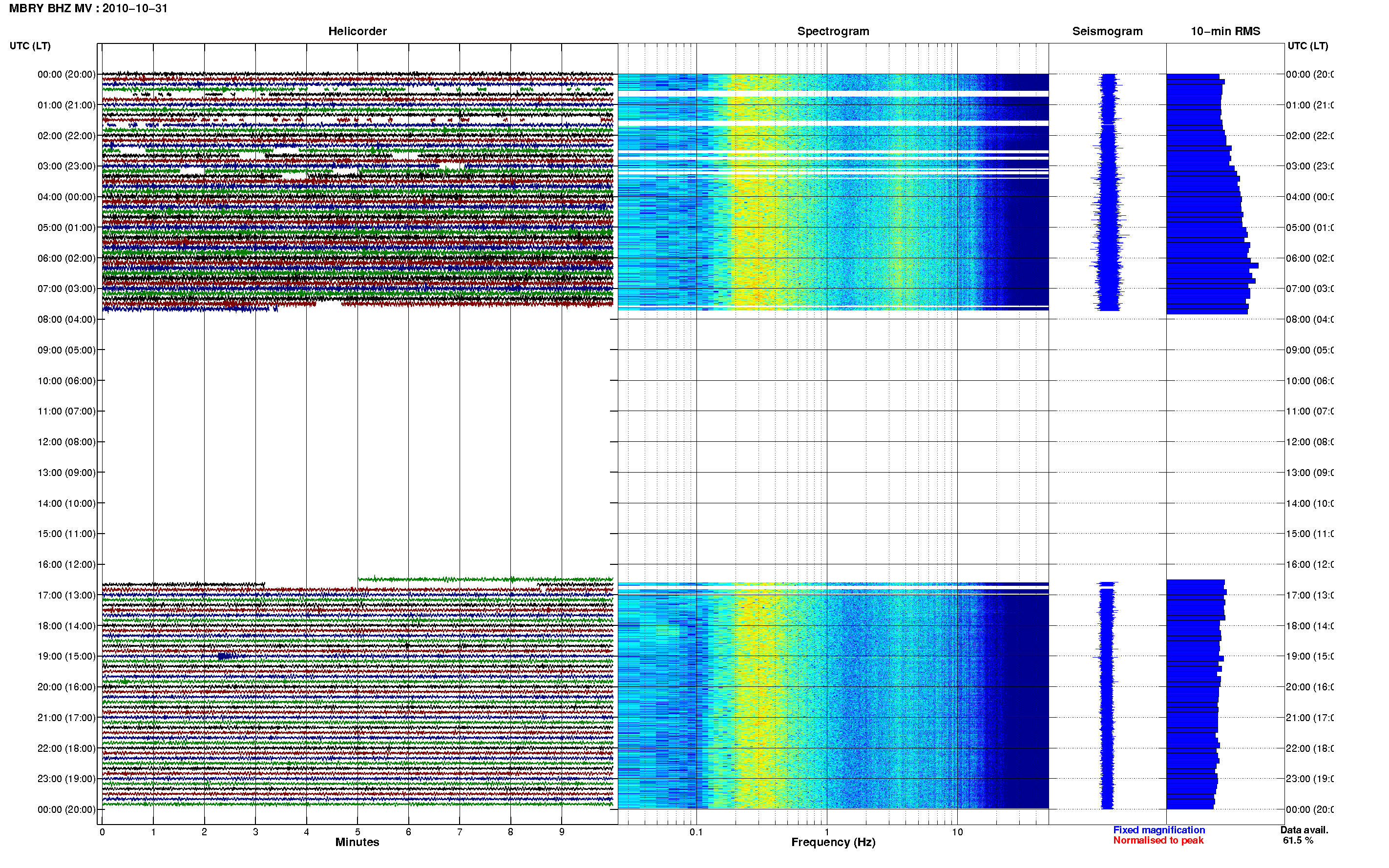Viewport: 1389px width, 868px height.
Task: Click the blue 'Fixed magnification' legend text
Action: point(1159,830)
